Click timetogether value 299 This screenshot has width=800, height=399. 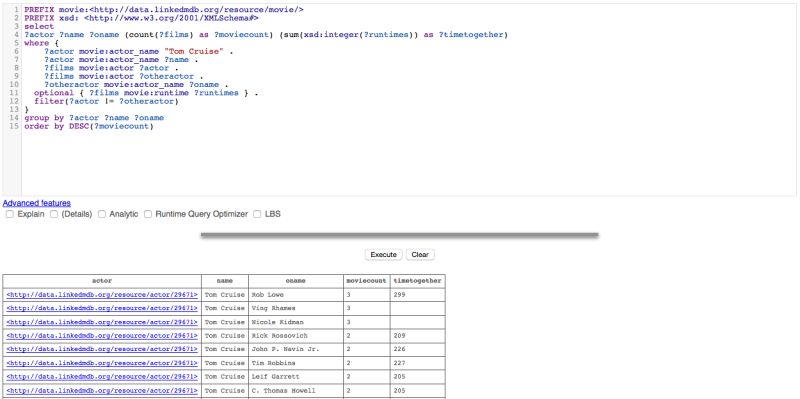[399, 295]
